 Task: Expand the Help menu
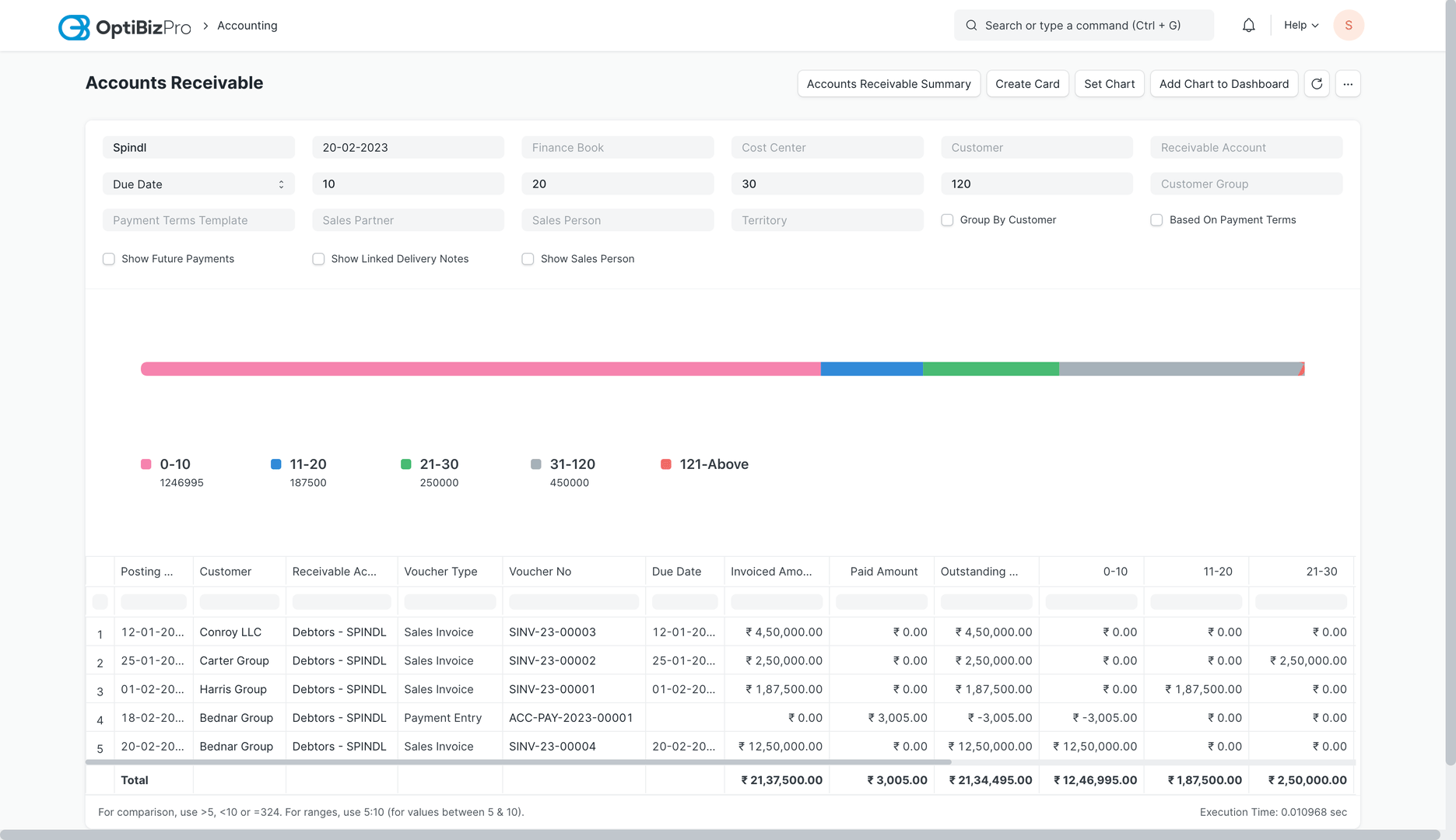pyautogui.click(x=1301, y=26)
